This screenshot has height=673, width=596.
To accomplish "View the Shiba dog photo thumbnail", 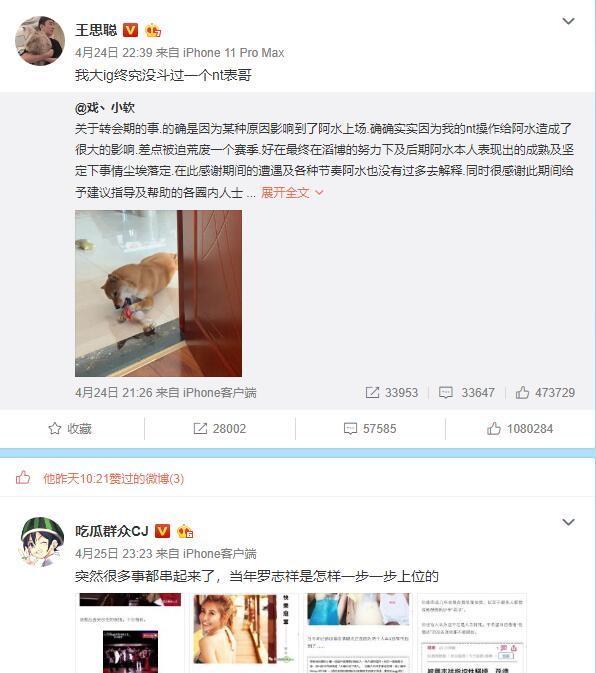I will 158,293.
